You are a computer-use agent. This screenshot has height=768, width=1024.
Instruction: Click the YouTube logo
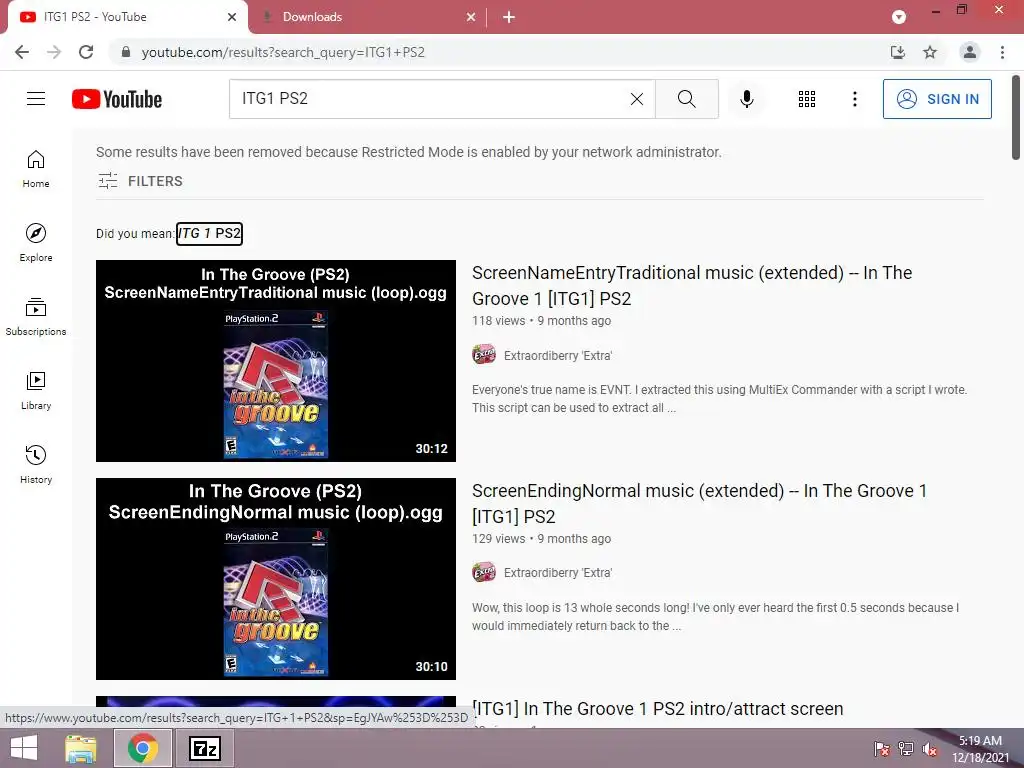[117, 99]
